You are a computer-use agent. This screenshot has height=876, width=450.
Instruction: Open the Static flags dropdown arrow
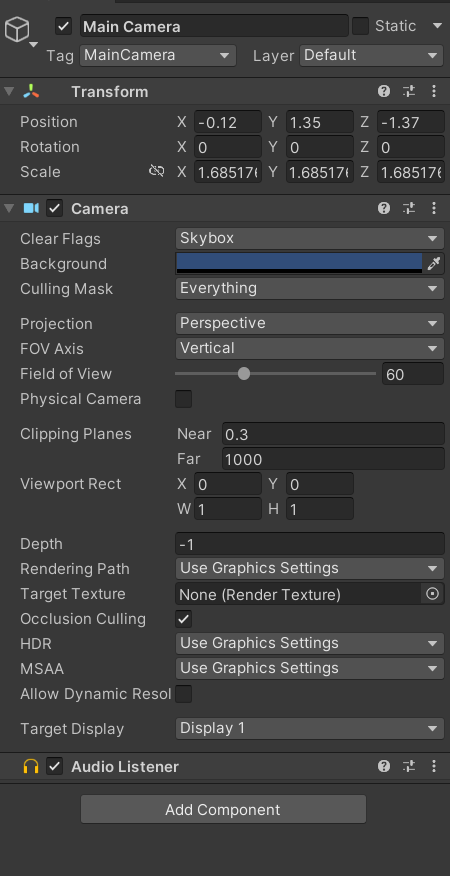point(437,26)
